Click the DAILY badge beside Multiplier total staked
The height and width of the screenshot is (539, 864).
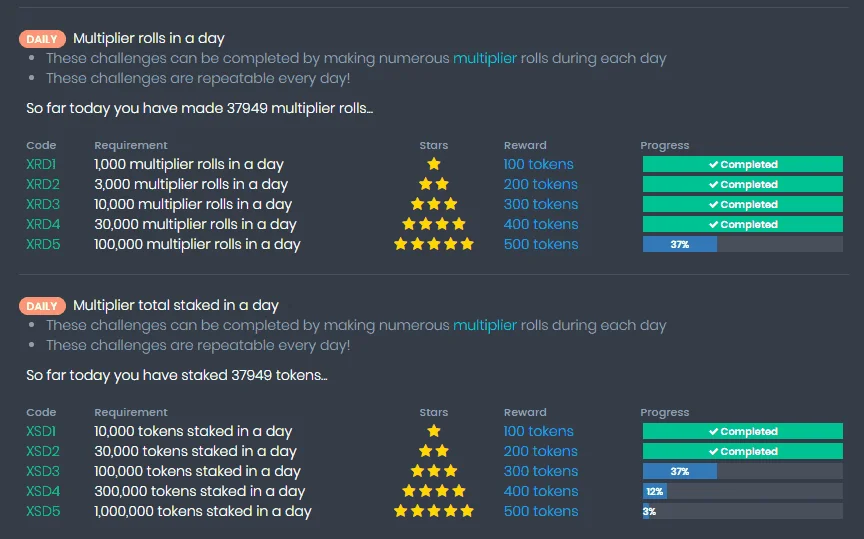pyautogui.click(x=42, y=306)
